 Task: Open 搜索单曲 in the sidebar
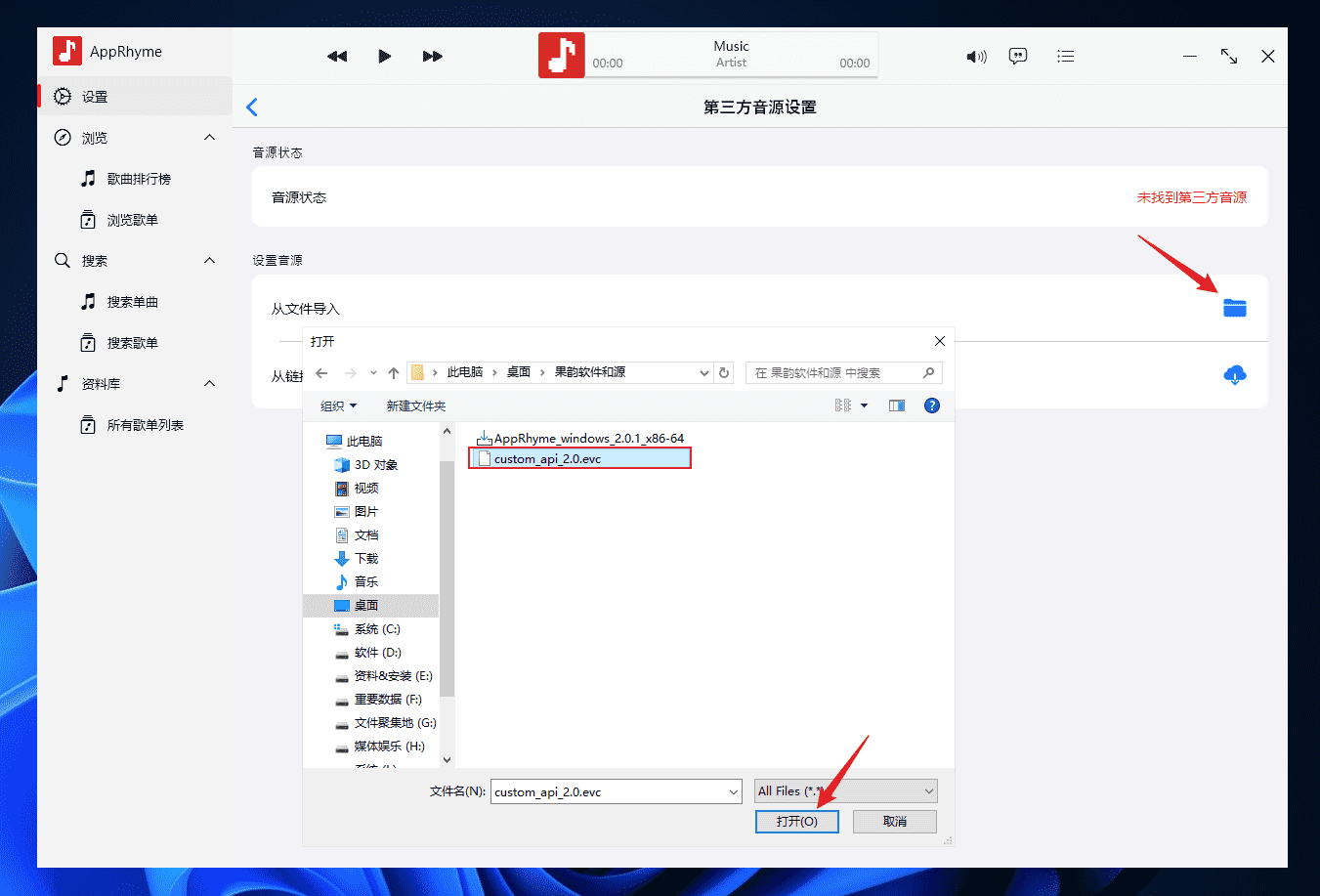pos(133,302)
